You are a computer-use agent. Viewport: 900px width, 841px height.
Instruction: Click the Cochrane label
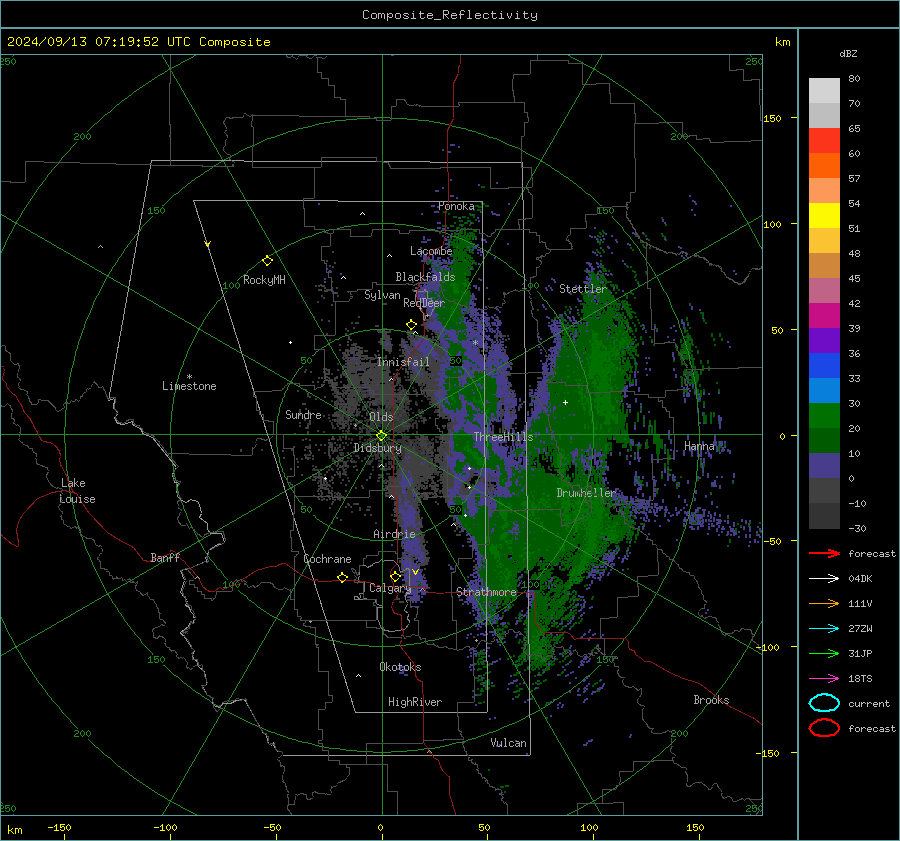327,559
